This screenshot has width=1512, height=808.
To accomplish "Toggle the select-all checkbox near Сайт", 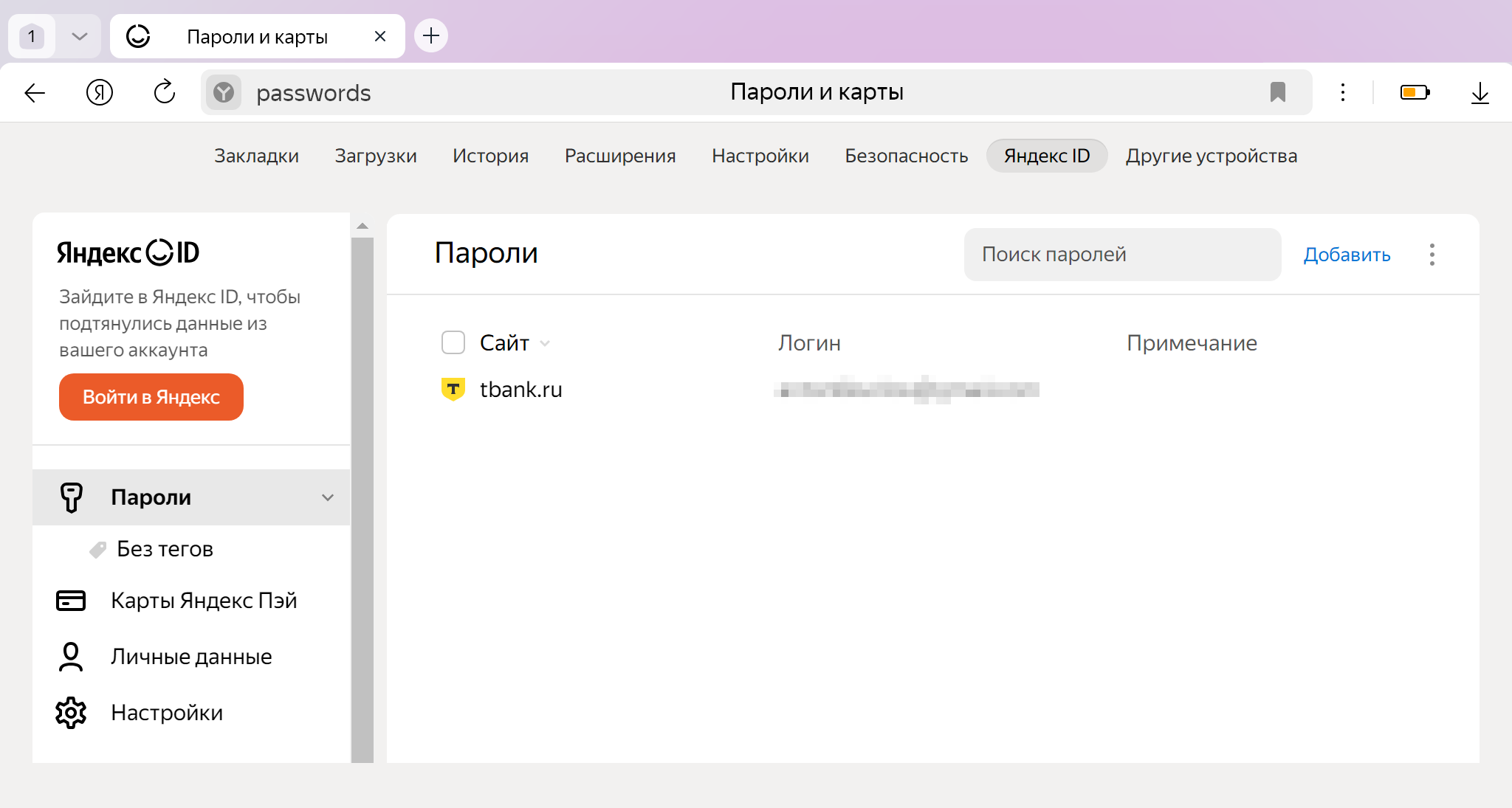I will 453,342.
